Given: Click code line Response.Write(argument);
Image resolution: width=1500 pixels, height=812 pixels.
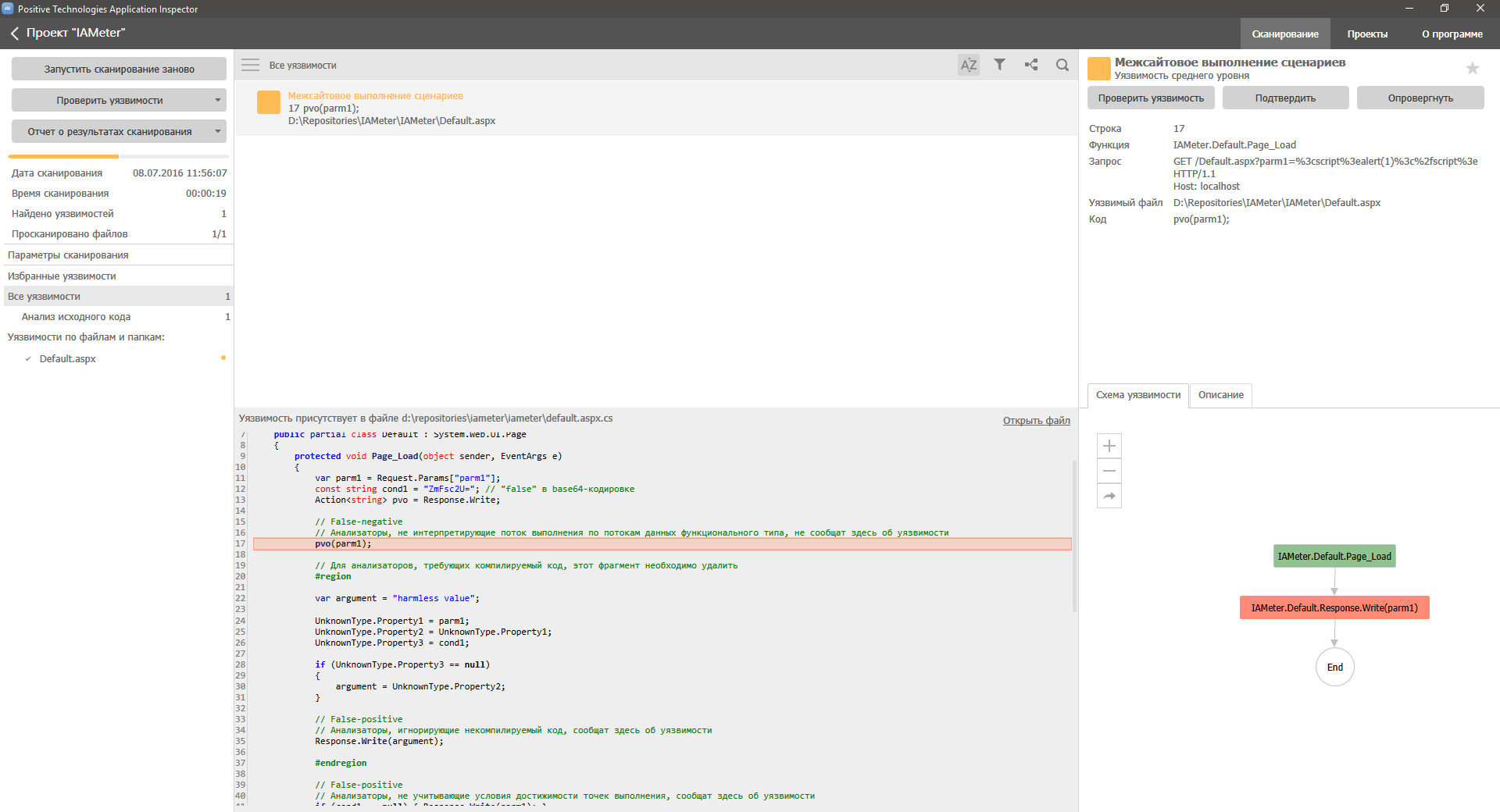Looking at the screenshot, I should 379,741.
